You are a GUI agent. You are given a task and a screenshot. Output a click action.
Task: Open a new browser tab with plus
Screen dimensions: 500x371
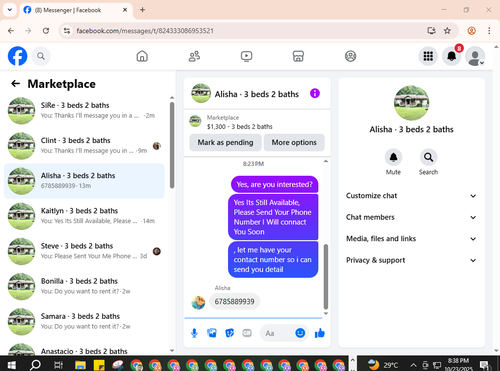pos(142,10)
